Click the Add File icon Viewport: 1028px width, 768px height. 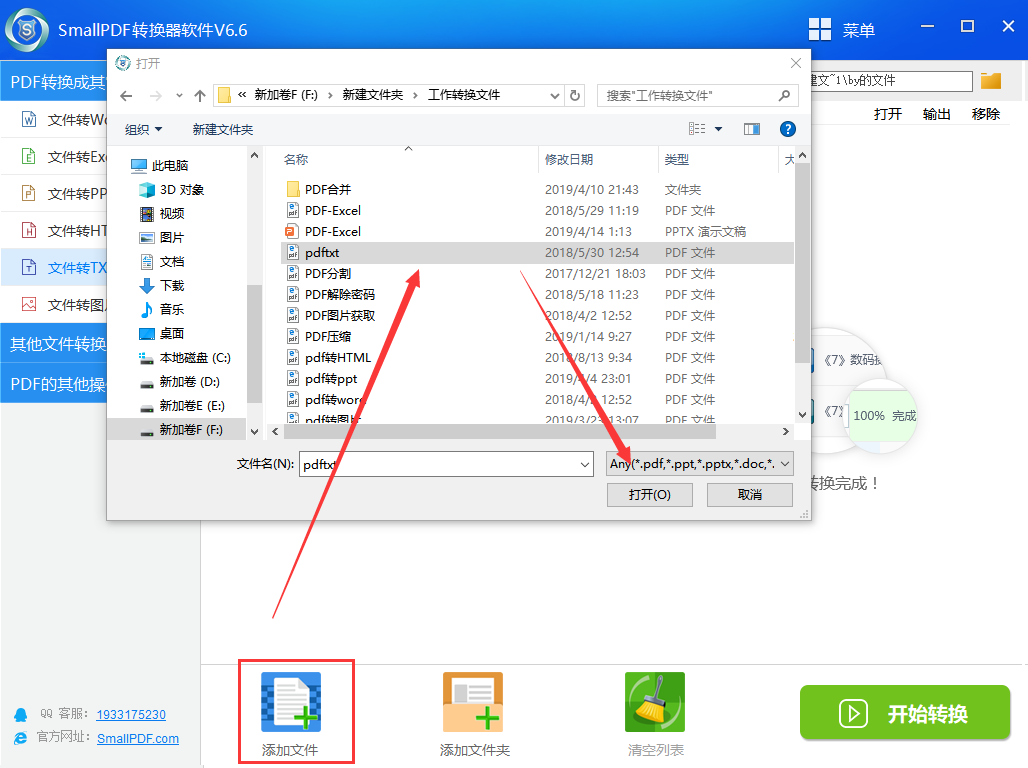[x=291, y=702]
